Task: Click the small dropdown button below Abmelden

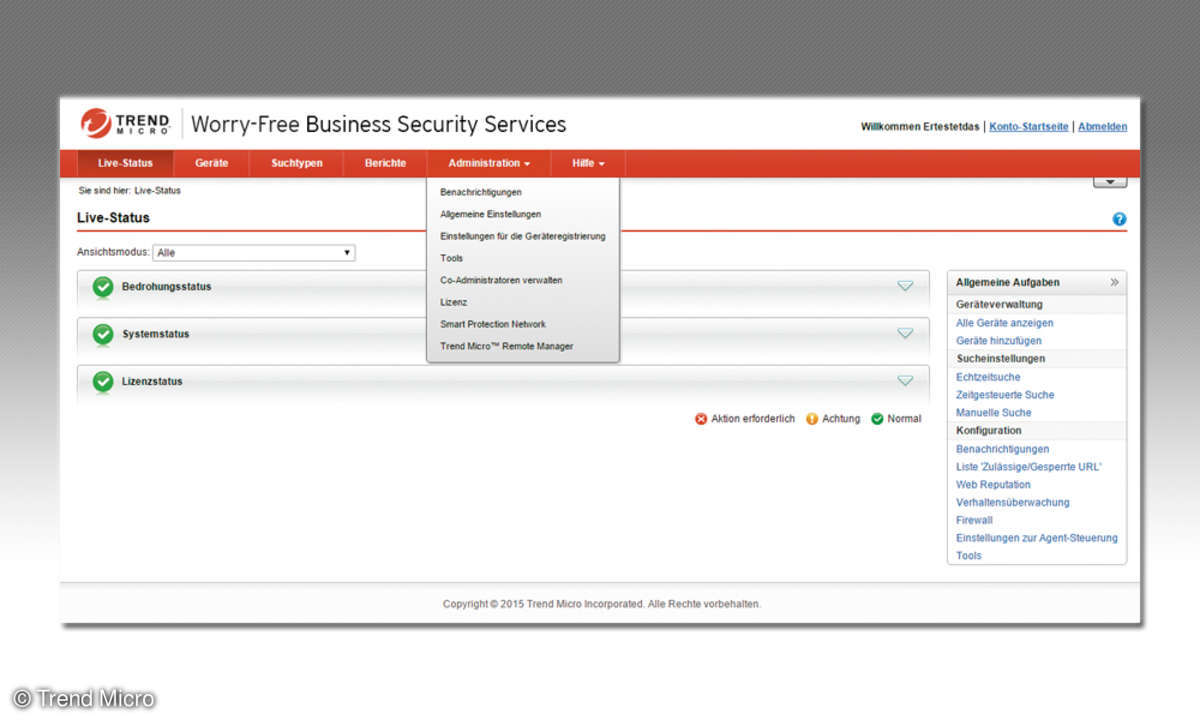Action: 1110,181
